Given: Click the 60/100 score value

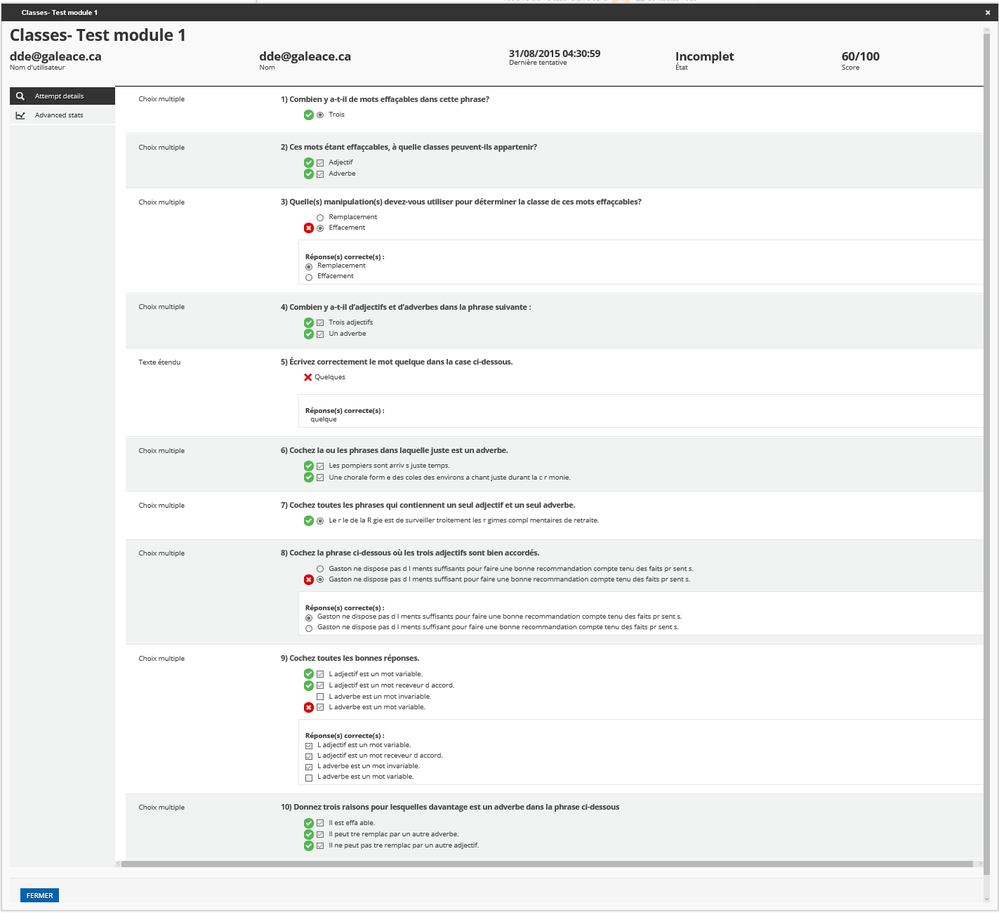Looking at the screenshot, I should (x=860, y=56).
